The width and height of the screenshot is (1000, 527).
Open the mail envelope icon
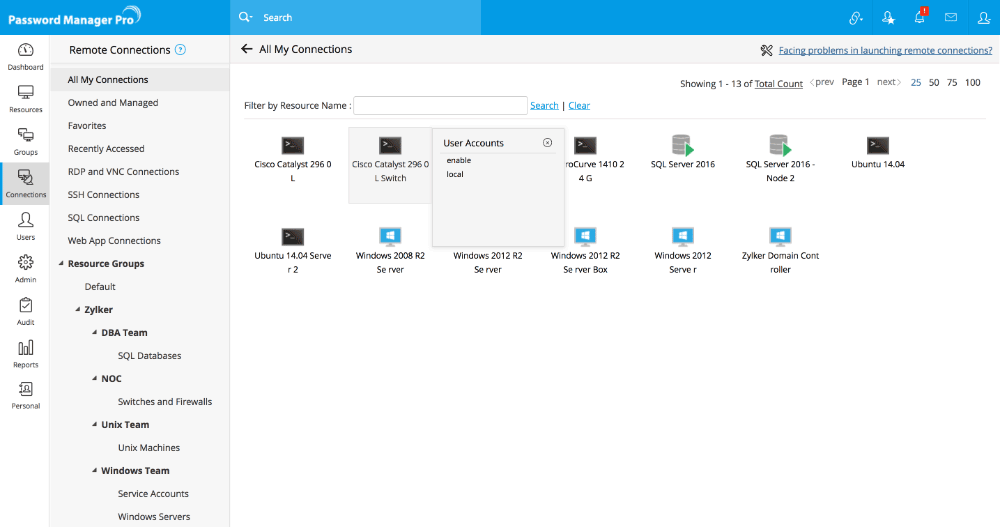pyautogui.click(x=951, y=17)
